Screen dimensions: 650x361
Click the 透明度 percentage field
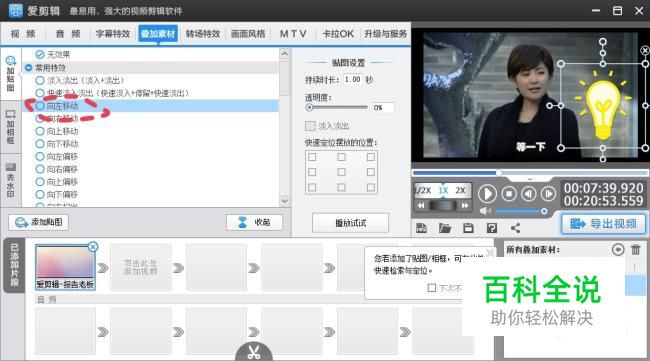pos(383,107)
